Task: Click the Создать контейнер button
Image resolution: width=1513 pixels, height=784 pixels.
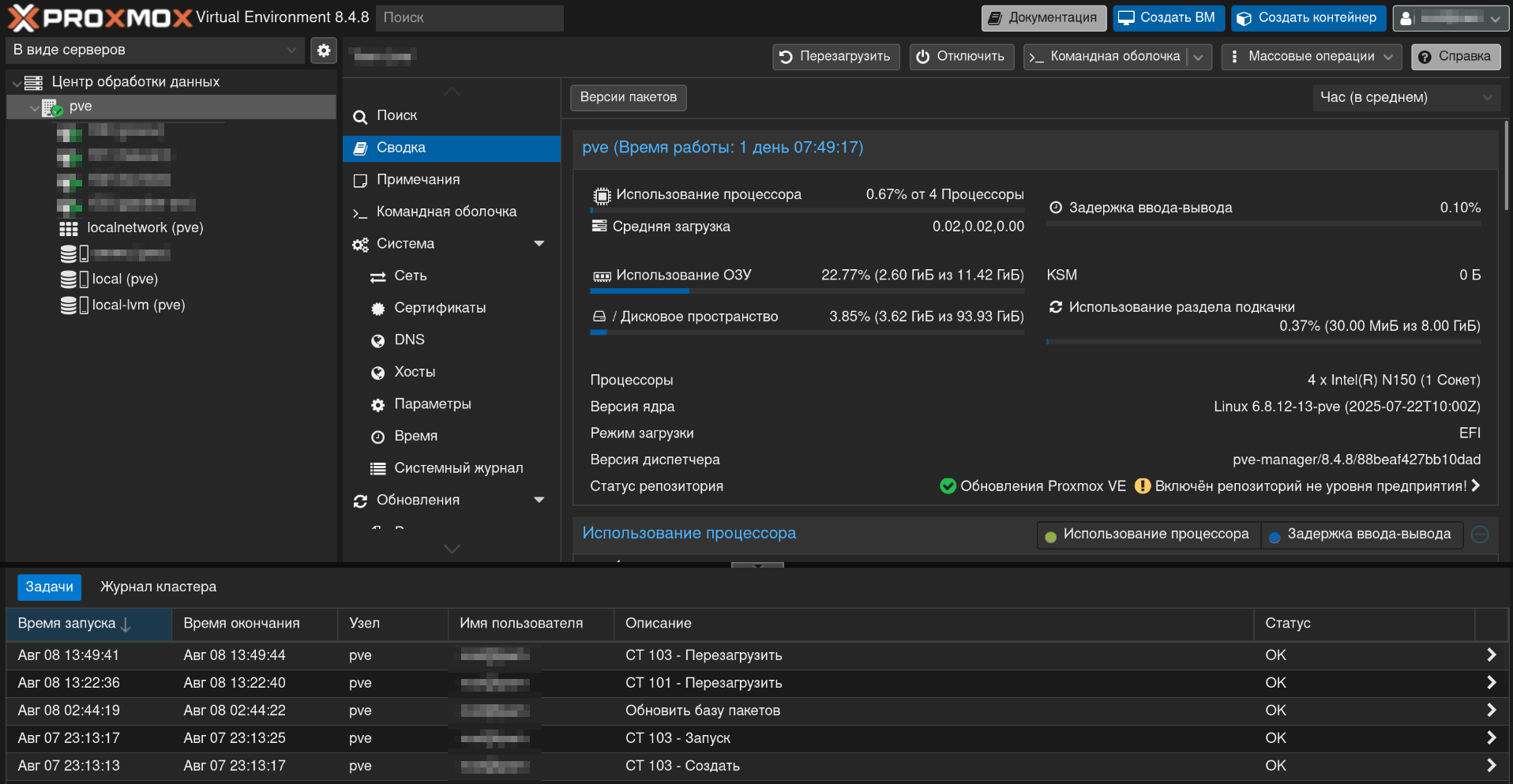Action: pyautogui.click(x=1308, y=18)
